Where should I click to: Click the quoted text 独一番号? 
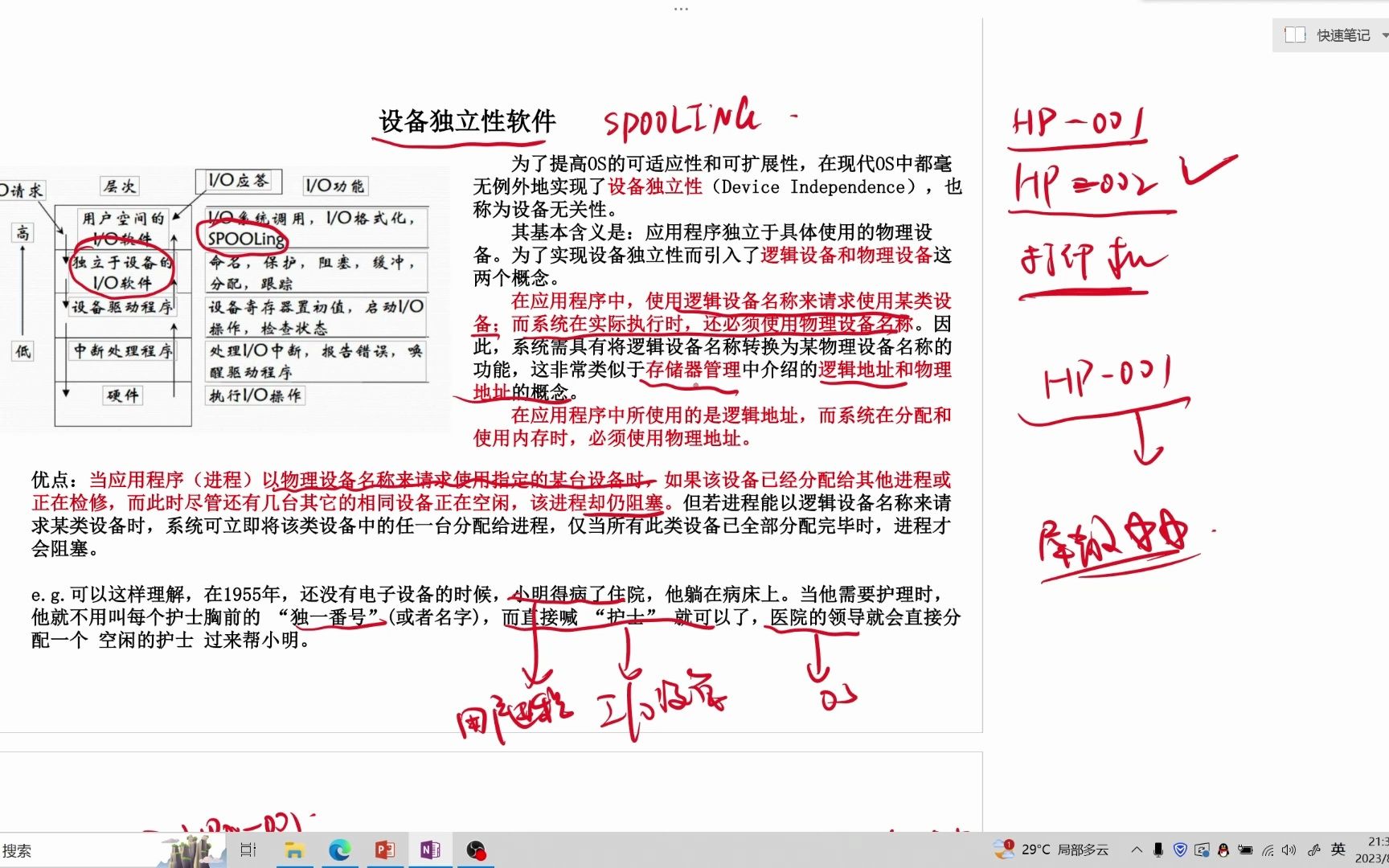[328, 617]
